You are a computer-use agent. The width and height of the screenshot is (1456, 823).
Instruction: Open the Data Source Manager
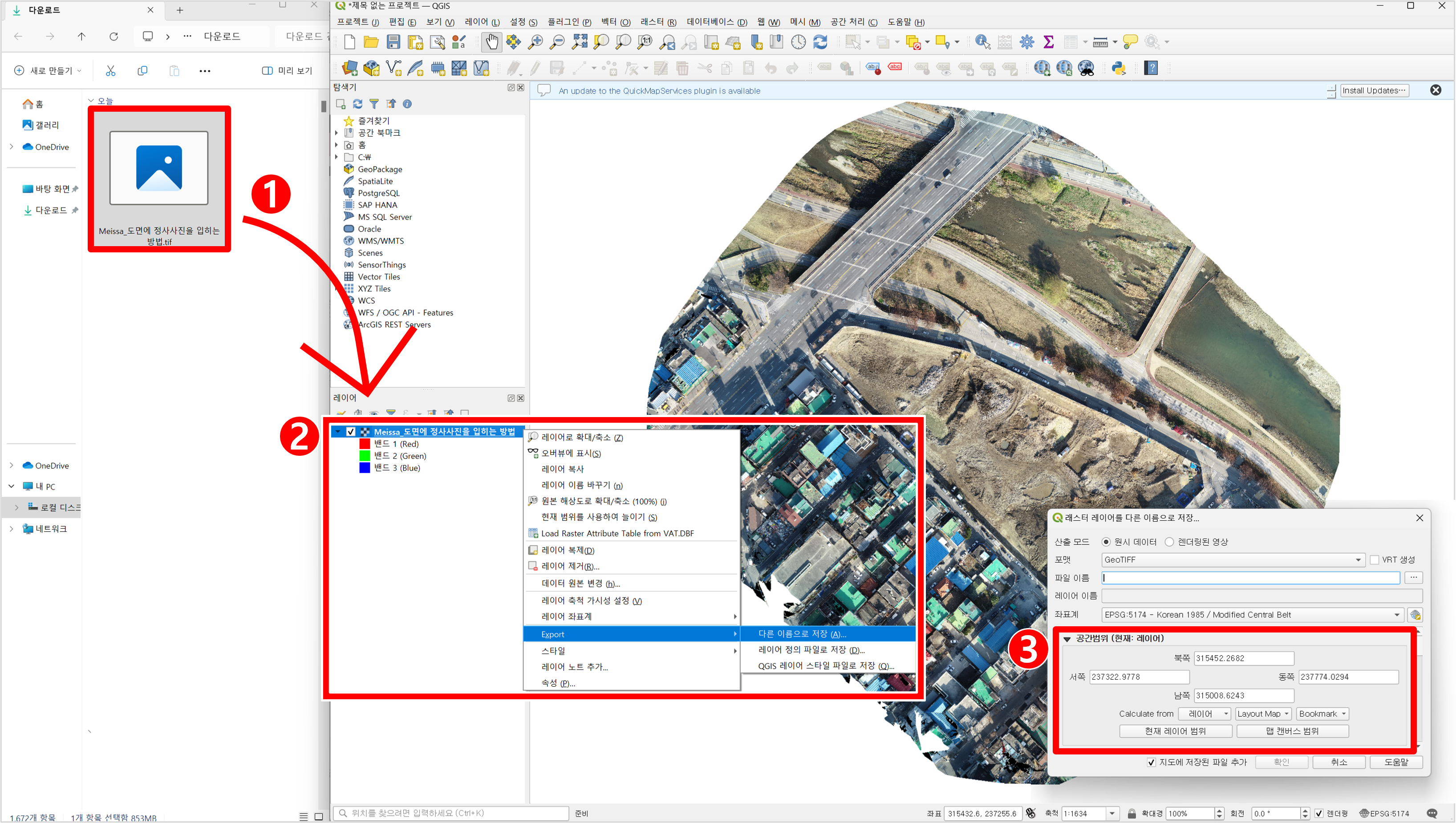[x=349, y=69]
